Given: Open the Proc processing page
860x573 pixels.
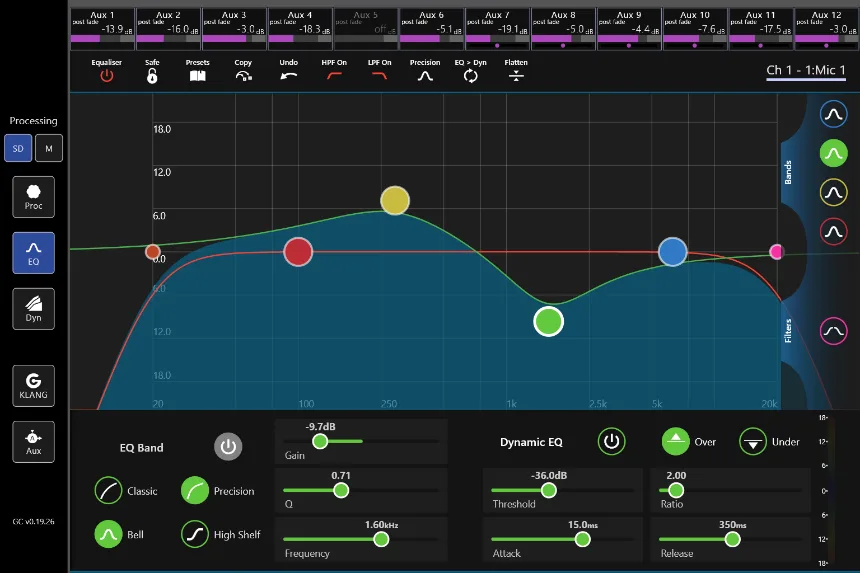Looking at the screenshot, I should [x=33, y=197].
